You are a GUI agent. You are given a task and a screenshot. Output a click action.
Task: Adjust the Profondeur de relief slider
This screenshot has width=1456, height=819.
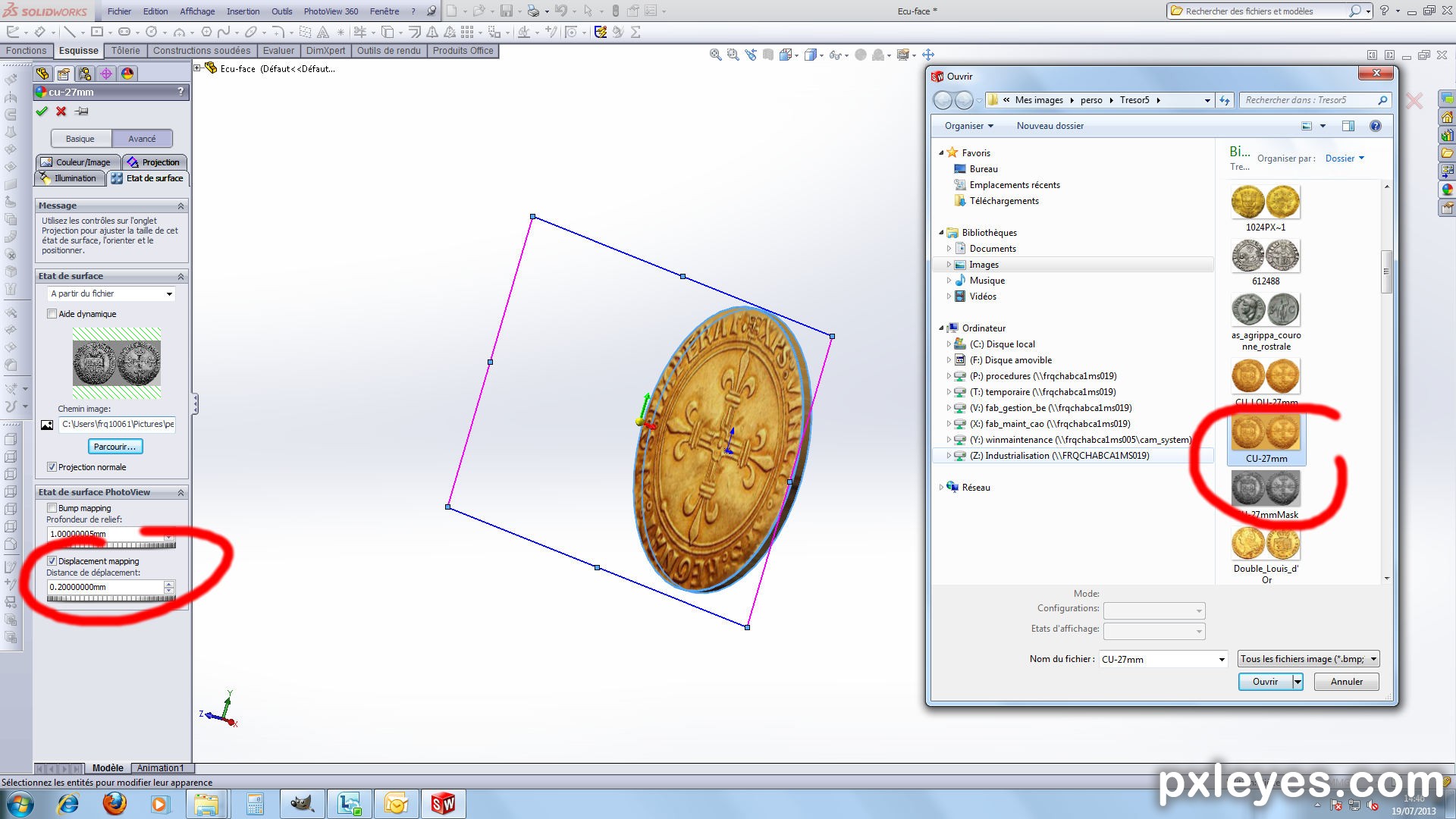(x=111, y=545)
